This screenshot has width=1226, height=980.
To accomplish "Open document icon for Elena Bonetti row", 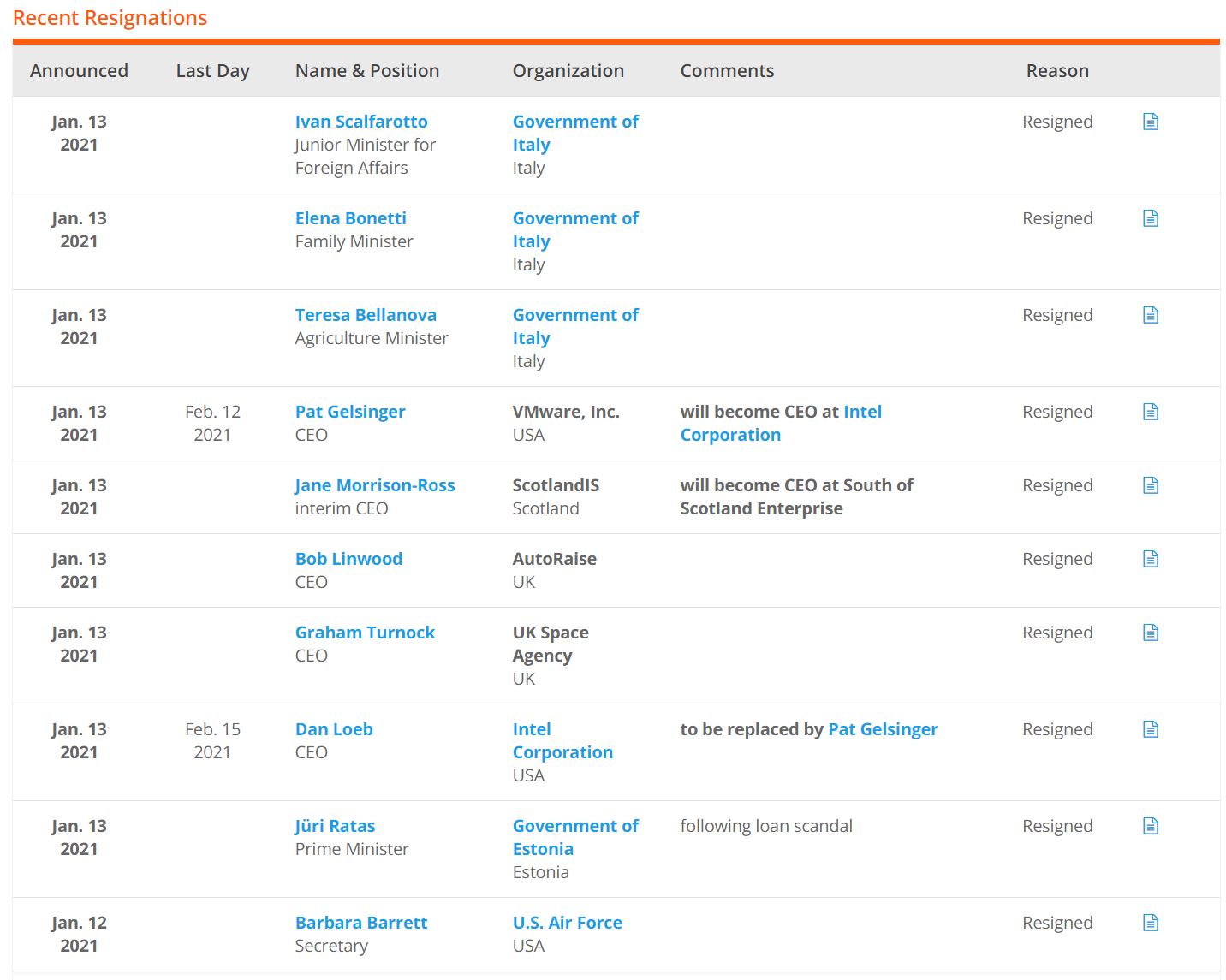I will pyautogui.click(x=1151, y=218).
